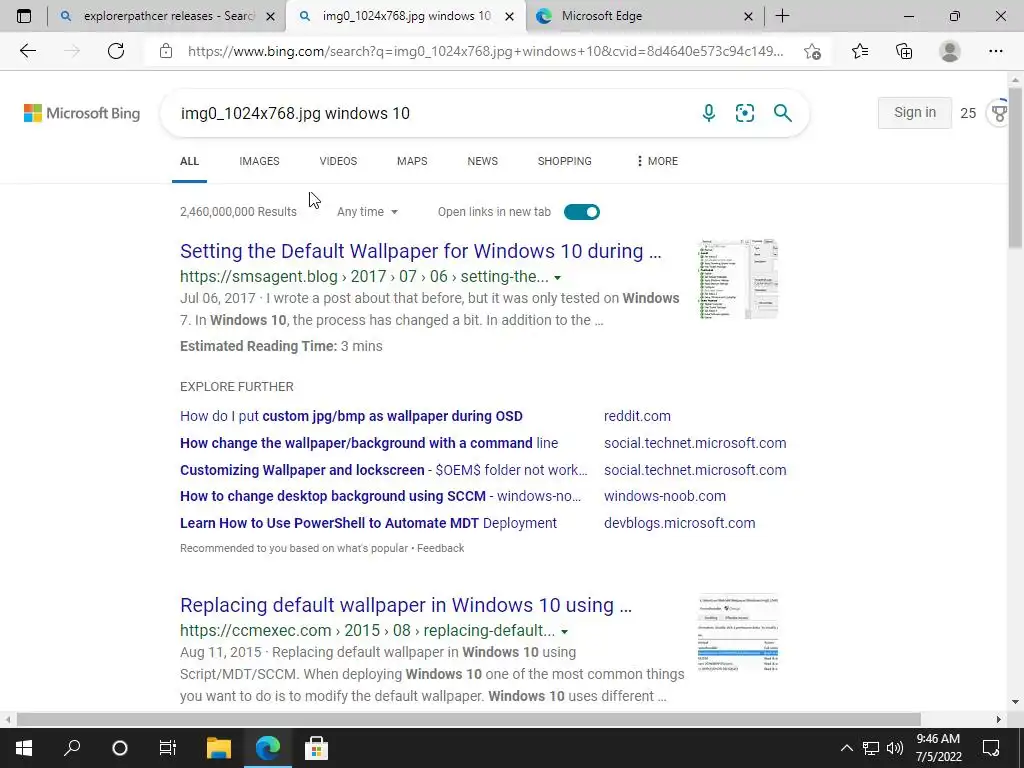Open Microsoft Rewards trophy icon
This screenshot has height=768, width=1024.
click(999, 113)
